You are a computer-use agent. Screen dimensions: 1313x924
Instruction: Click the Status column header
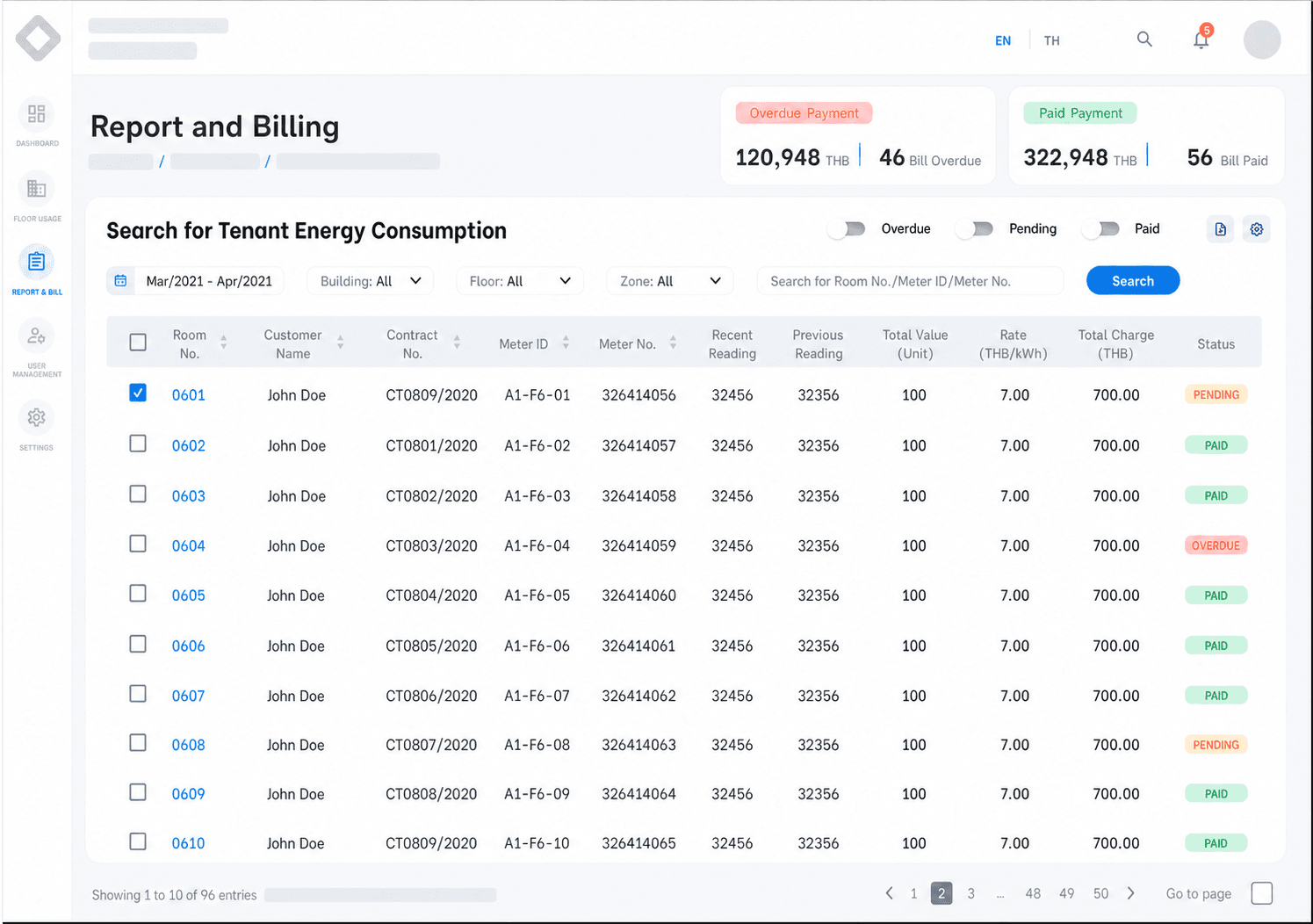pyautogui.click(x=1216, y=344)
